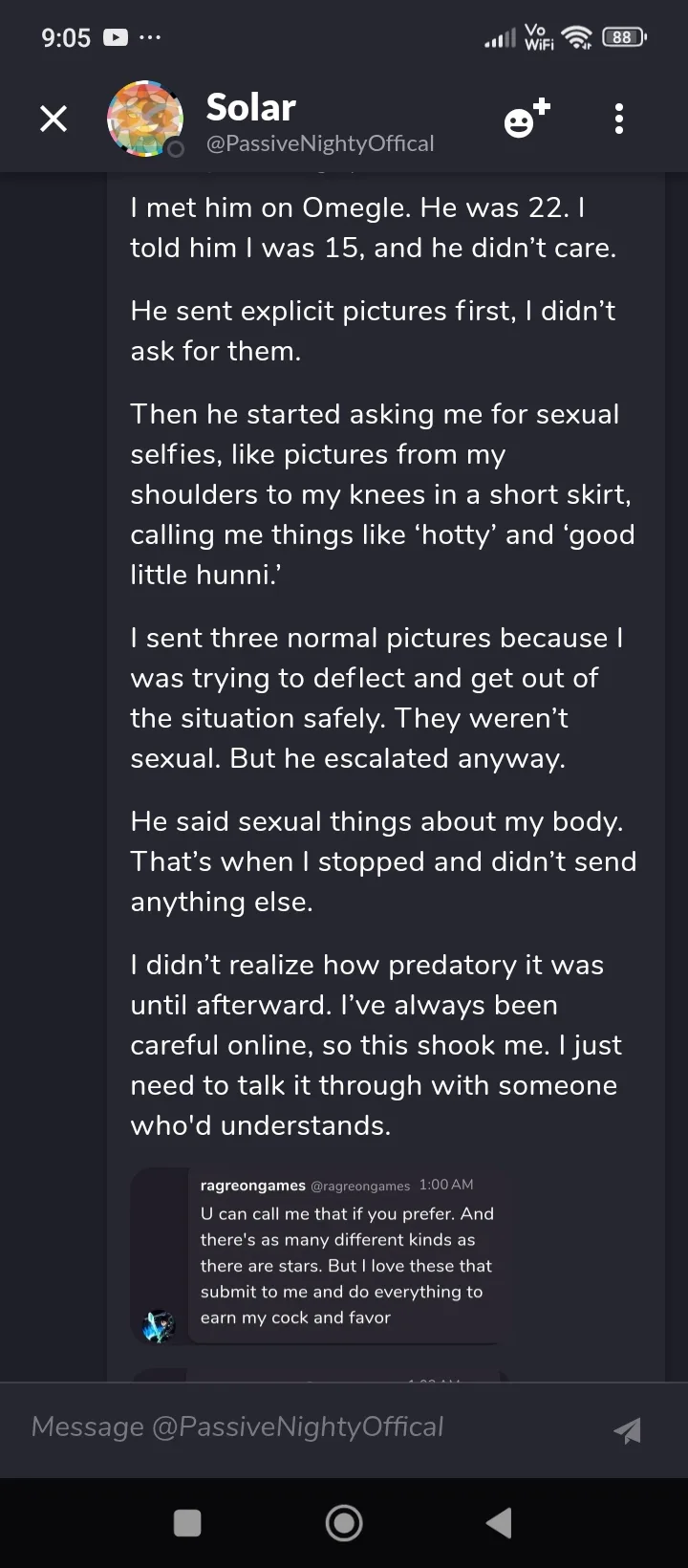Tap the YouTube icon in the status bar

pos(115,38)
